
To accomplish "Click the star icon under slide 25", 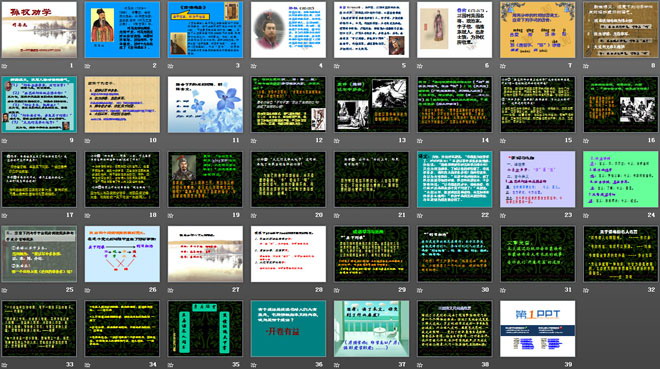I will pos(4,290).
